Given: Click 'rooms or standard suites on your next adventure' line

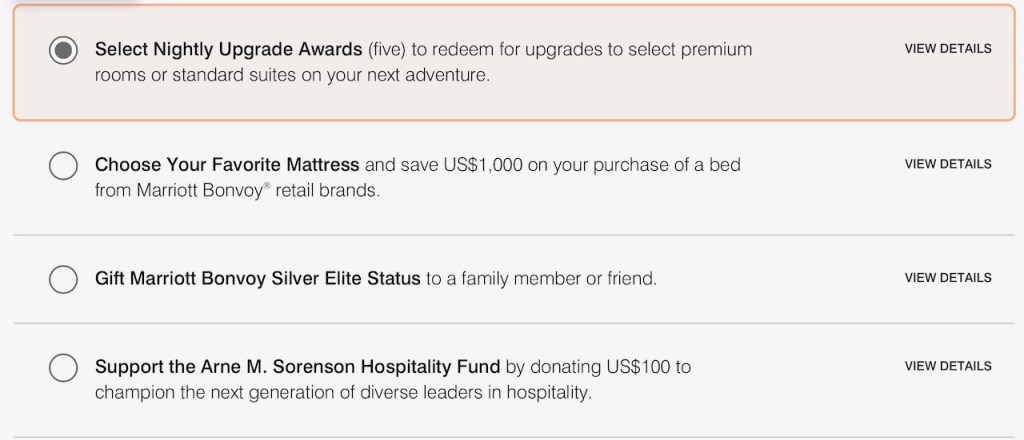Looking at the screenshot, I should coord(292,76).
